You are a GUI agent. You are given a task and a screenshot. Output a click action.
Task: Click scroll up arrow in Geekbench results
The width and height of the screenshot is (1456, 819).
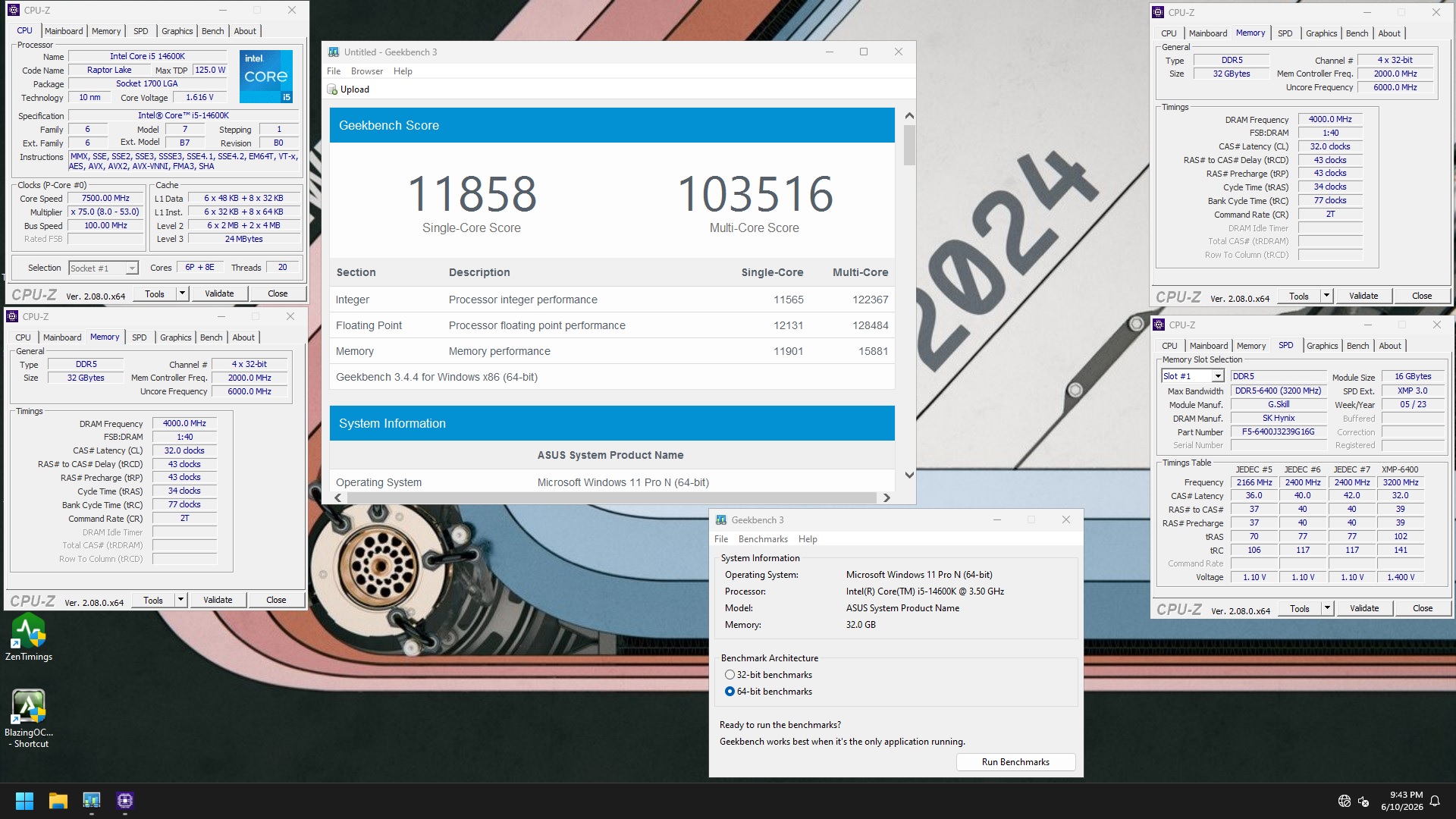click(909, 116)
